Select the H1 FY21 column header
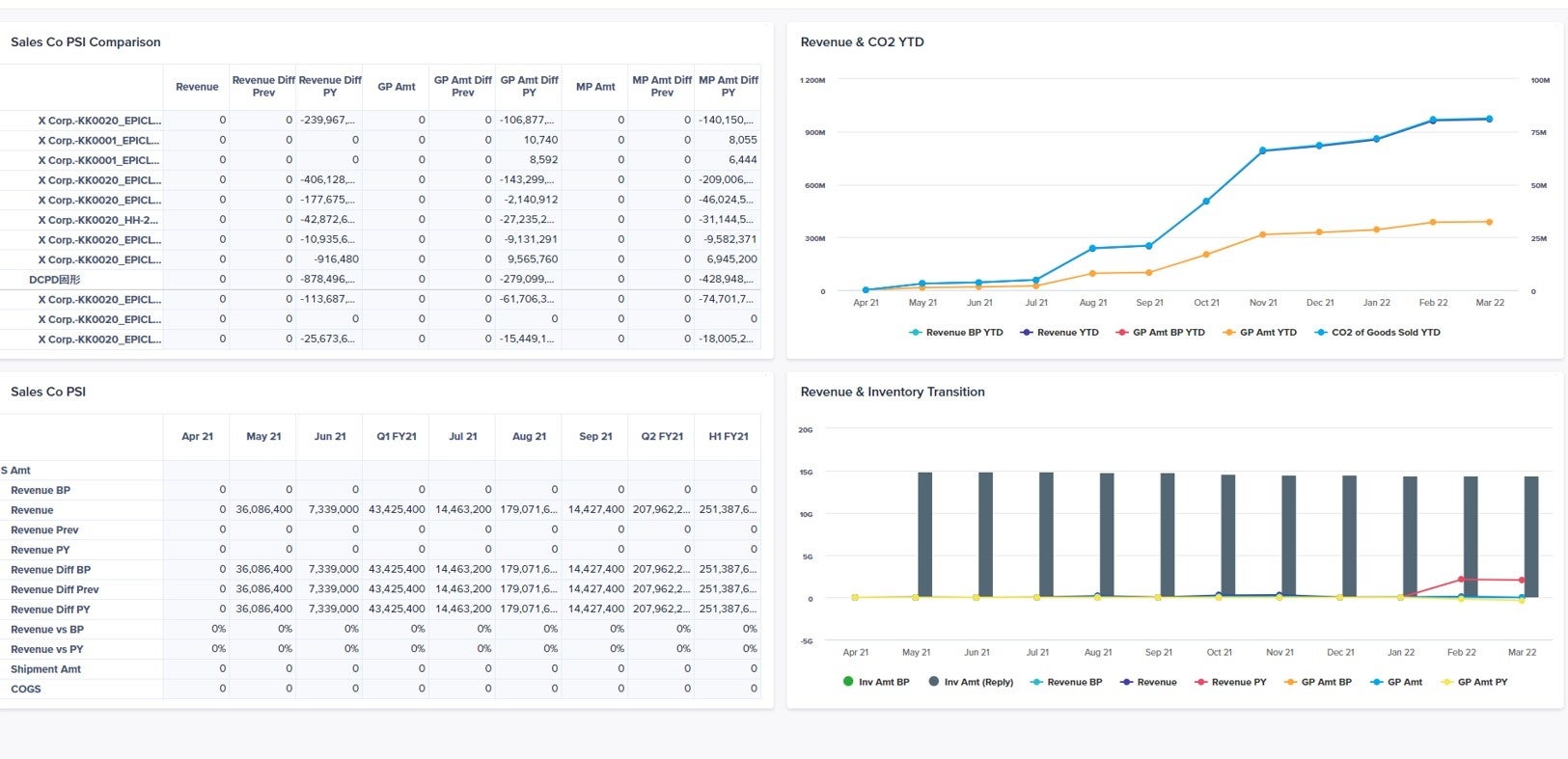This screenshot has width=1568, height=759. coord(729,437)
